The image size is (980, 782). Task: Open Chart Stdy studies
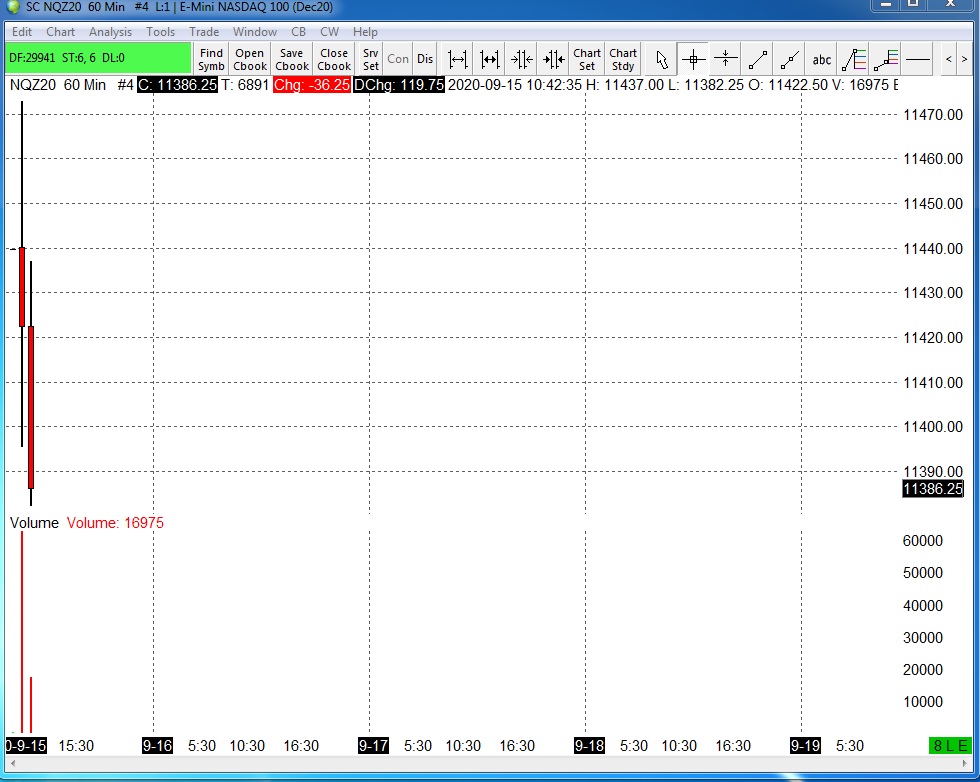(x=623, y=59)
